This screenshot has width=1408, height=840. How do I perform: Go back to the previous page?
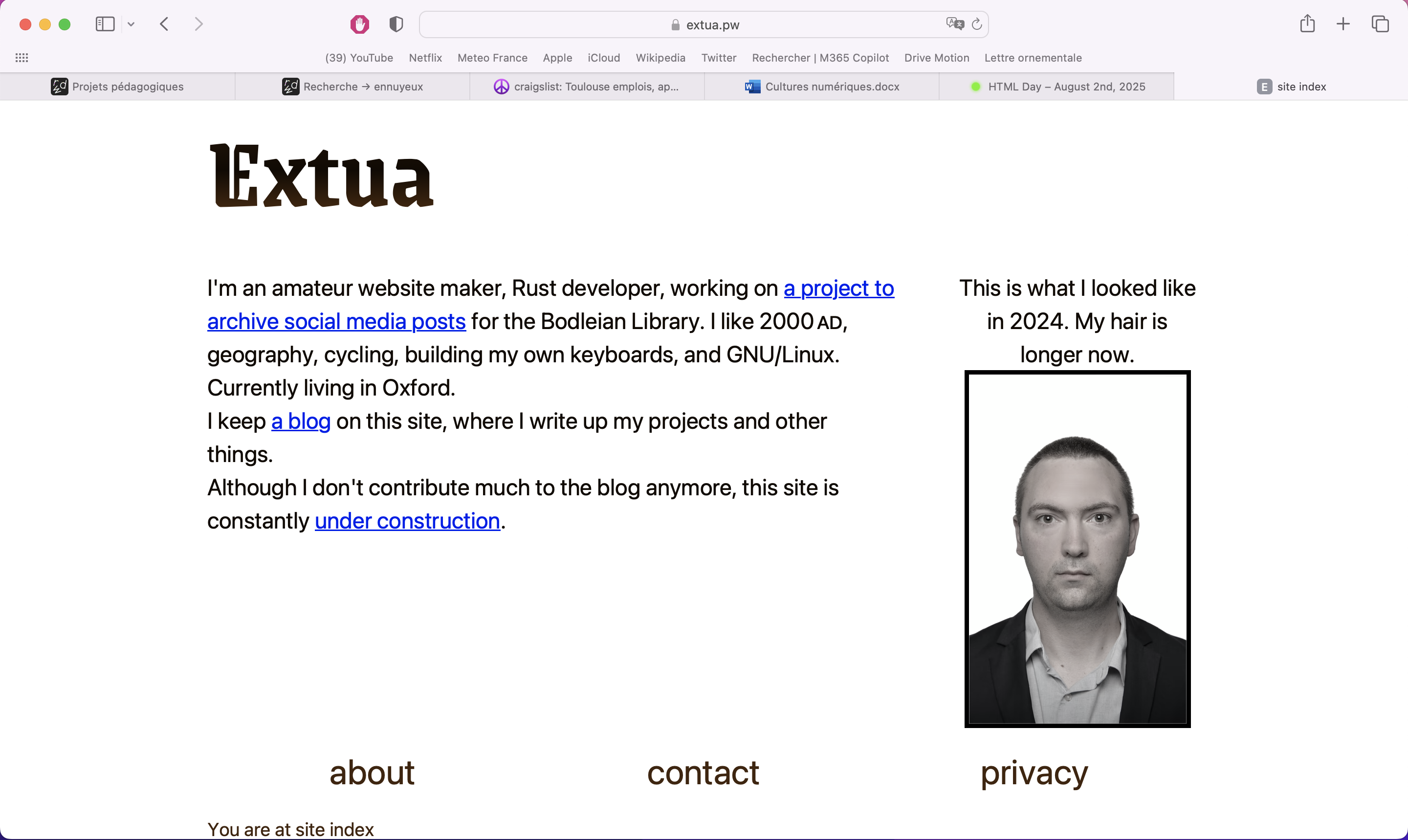pos(164,24)
